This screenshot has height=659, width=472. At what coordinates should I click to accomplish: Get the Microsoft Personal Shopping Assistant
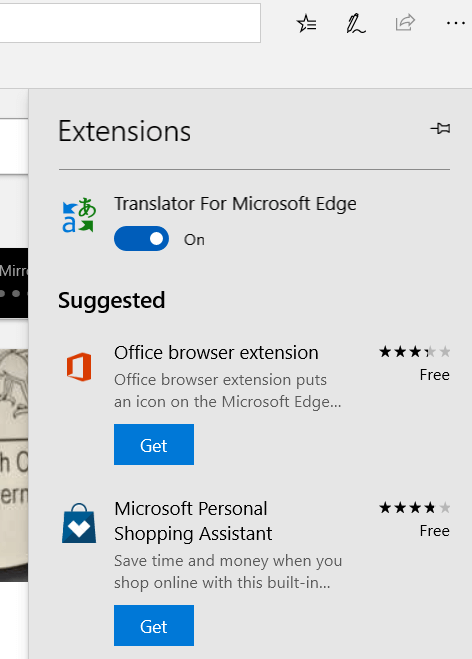[154, 626]
